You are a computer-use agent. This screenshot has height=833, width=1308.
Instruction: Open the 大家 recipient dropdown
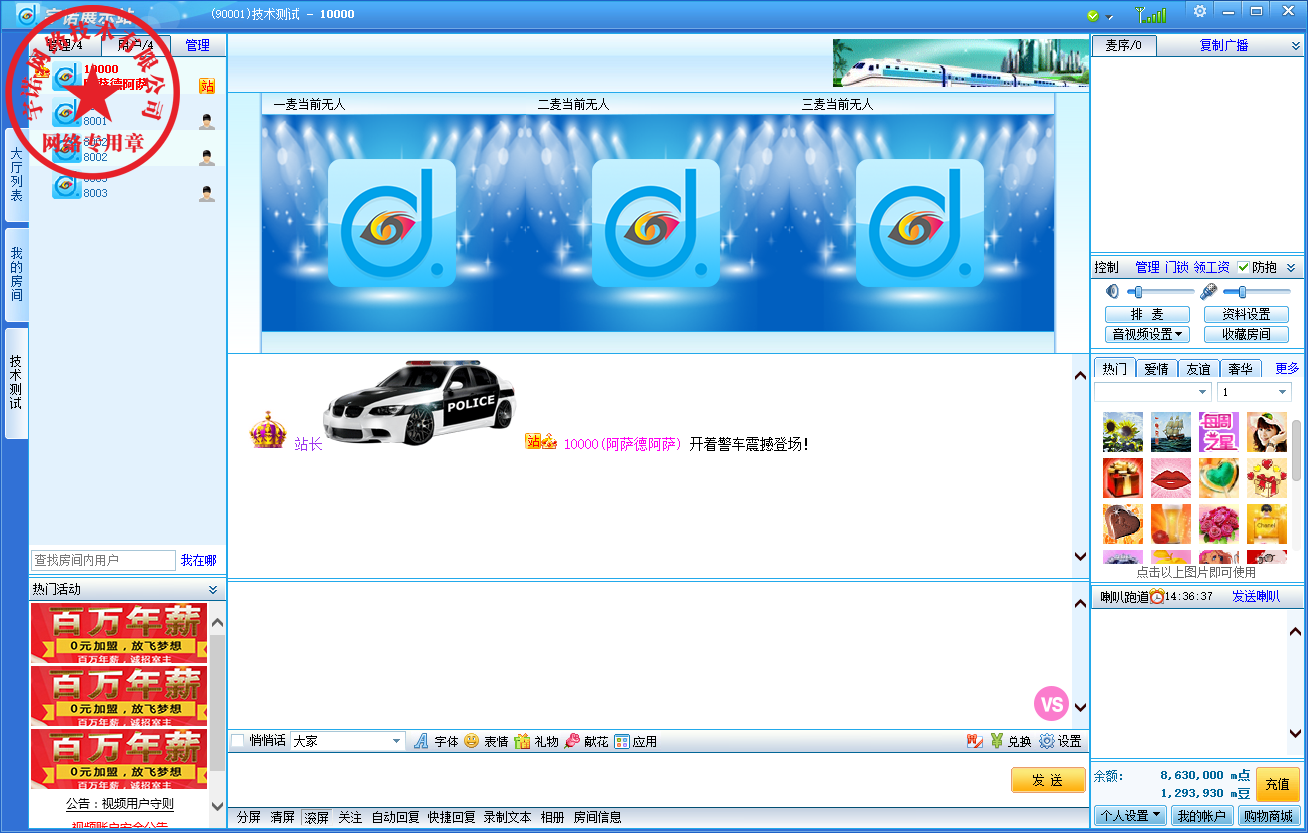(x=347, y=741)
